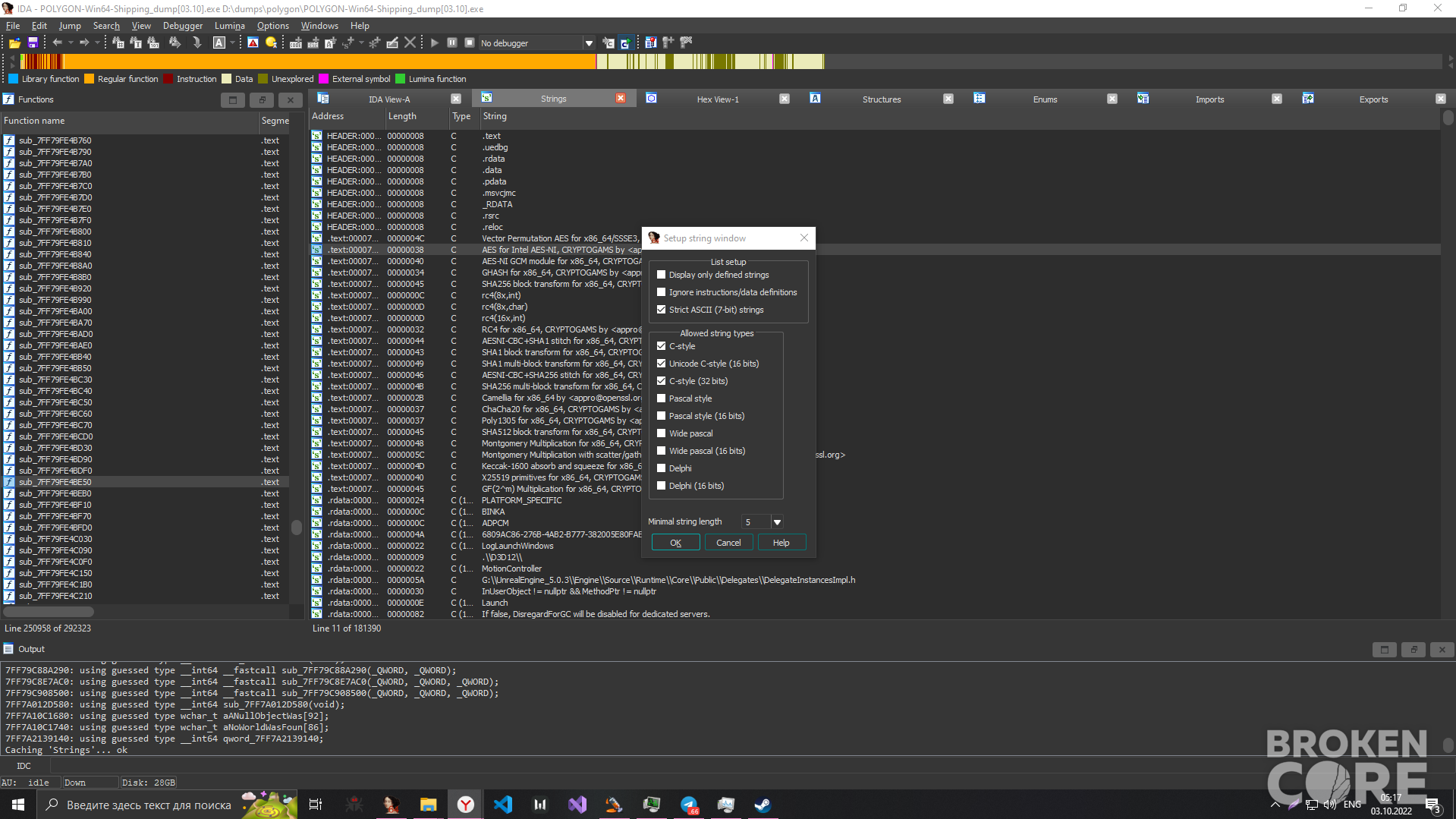Image resolution: width=1456 pixels, height=819 pixels.
Task: Click the Jump back arrow icon
Action: pos(57,43)
